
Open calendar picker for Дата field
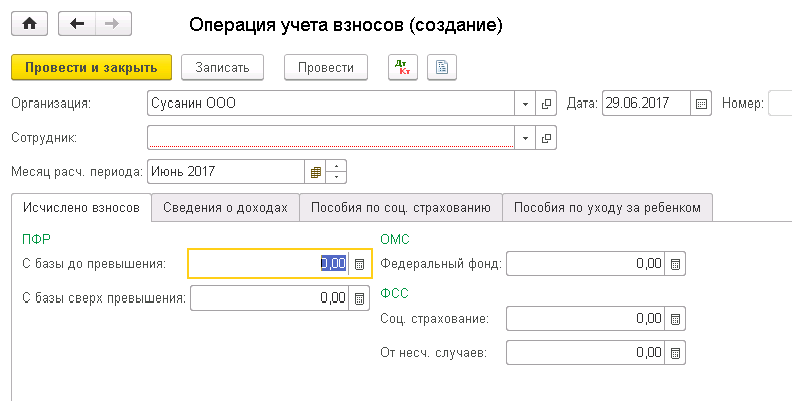click(701, 103)
